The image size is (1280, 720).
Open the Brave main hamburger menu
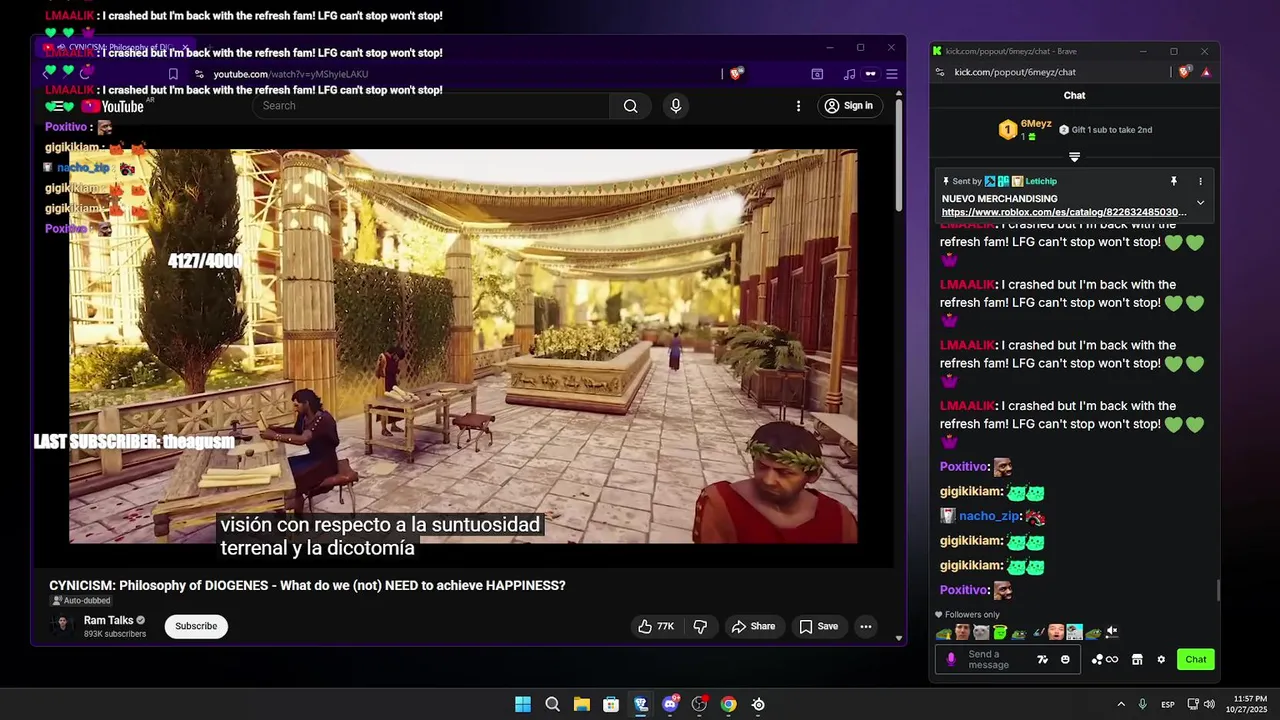tap(892, 74)
